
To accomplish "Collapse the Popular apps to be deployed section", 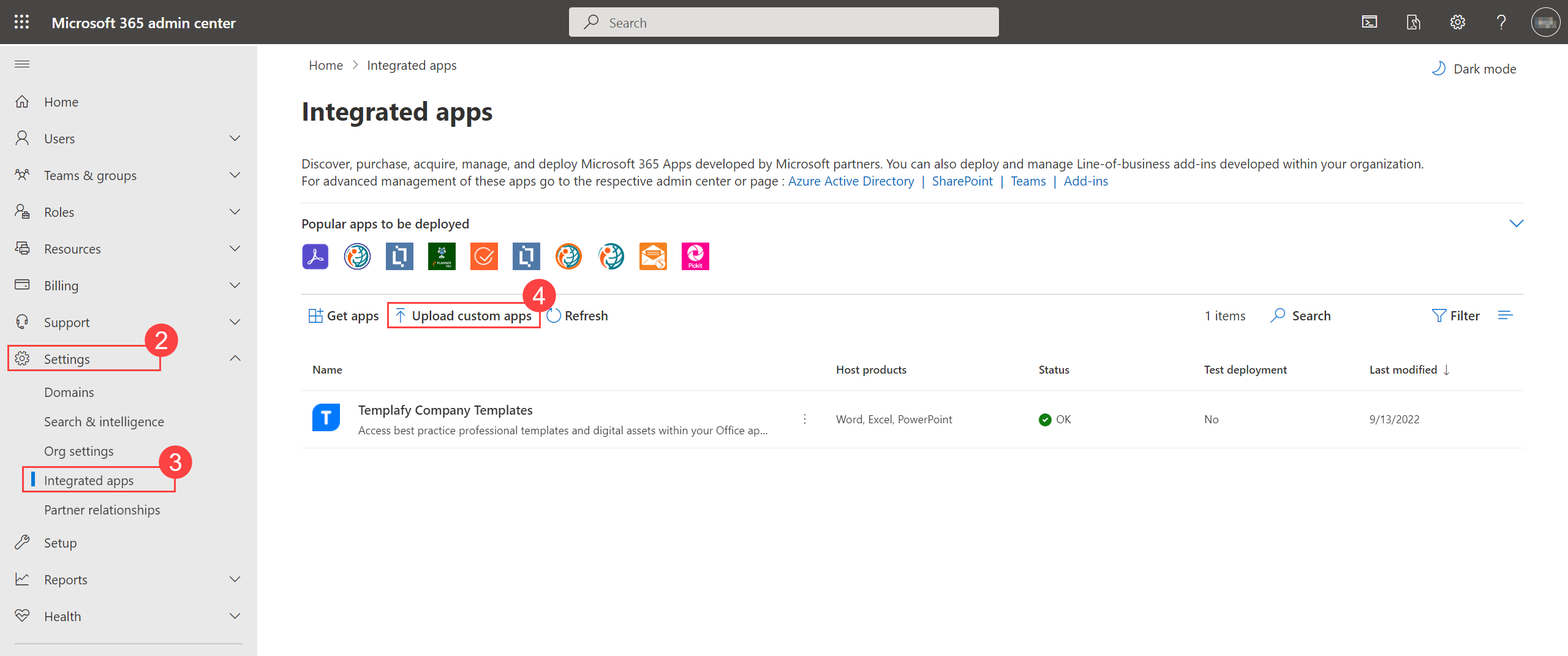I will [x=1517, y=224].
